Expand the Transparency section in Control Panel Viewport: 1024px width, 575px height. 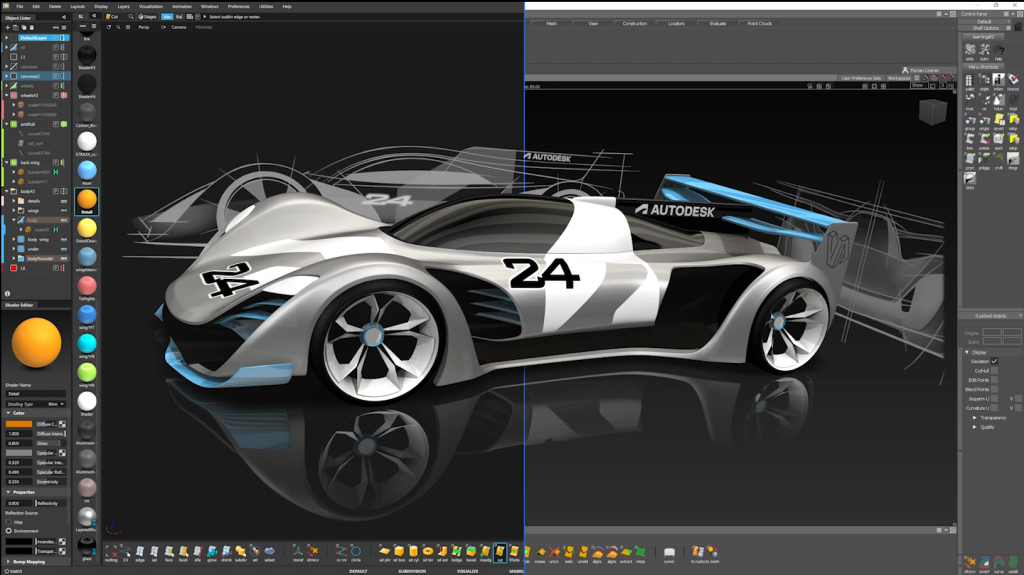click(975, 418)
